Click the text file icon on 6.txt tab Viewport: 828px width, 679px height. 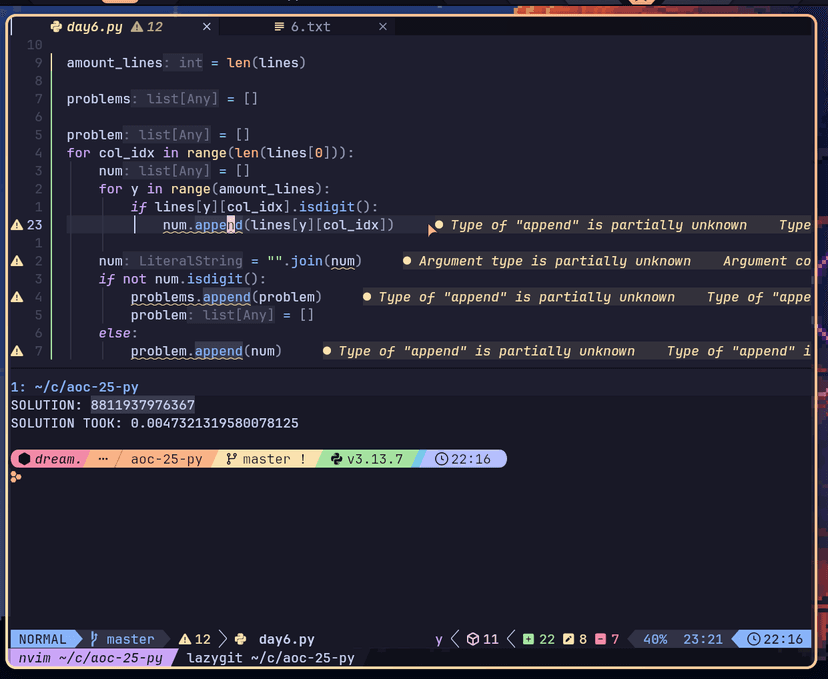click(279, 27)
